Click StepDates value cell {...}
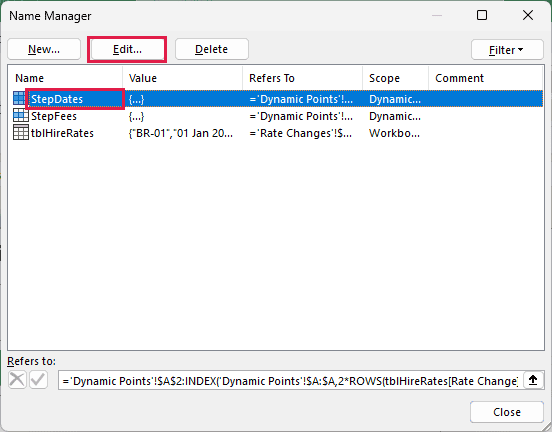This screenshot has height=432, width=552. [x=137, y=99]
